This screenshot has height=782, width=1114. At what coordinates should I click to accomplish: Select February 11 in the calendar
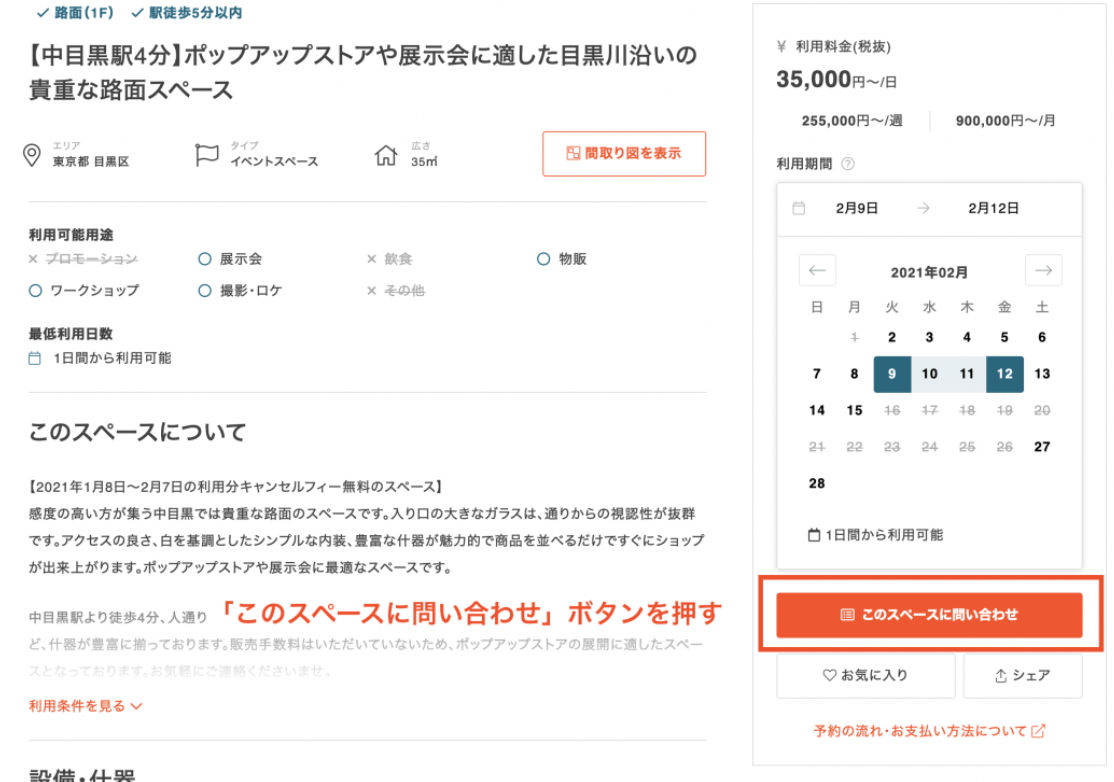[x=967, y=374]
